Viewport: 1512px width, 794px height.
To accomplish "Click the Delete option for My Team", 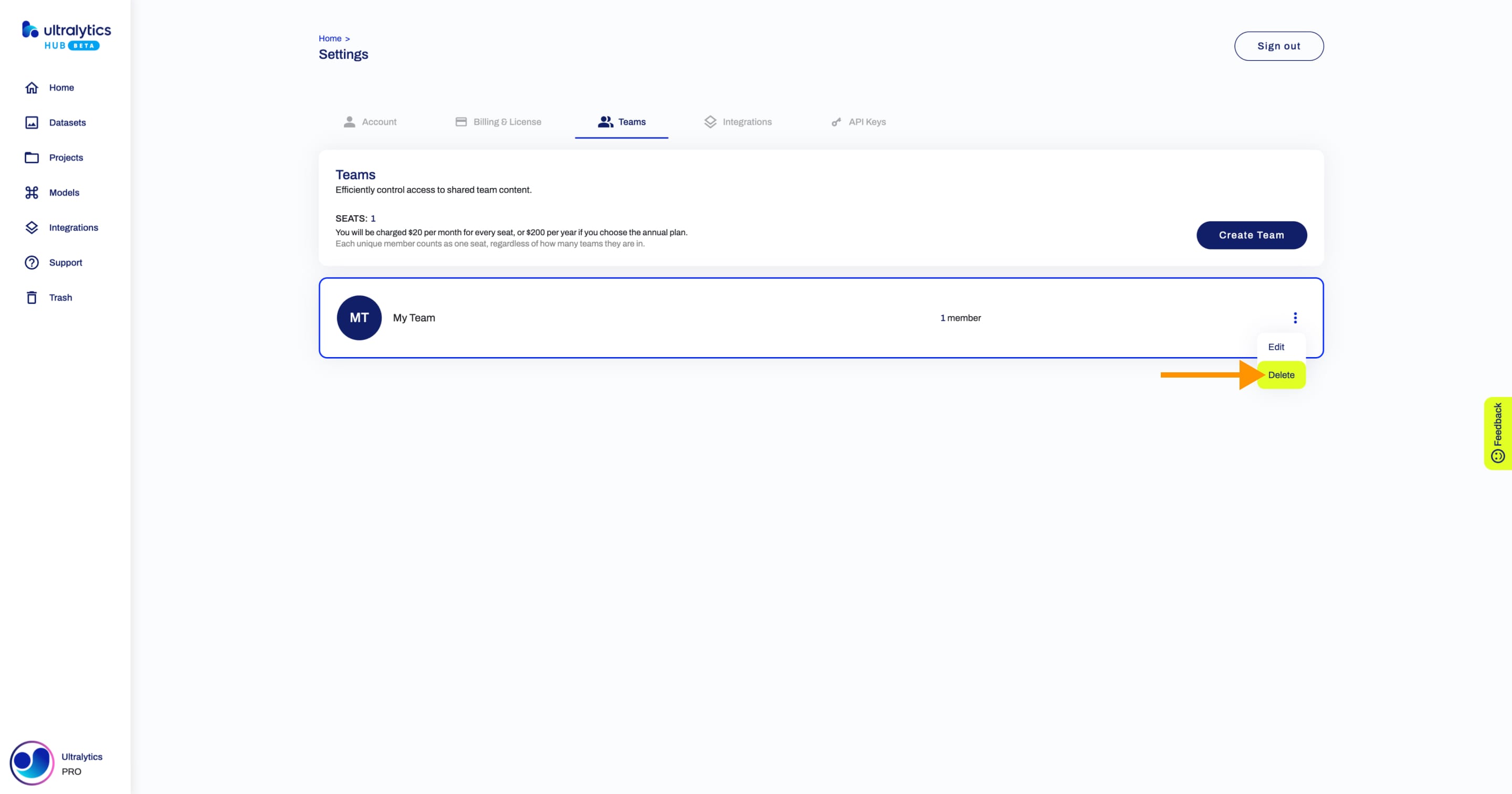I will 1281,374.
